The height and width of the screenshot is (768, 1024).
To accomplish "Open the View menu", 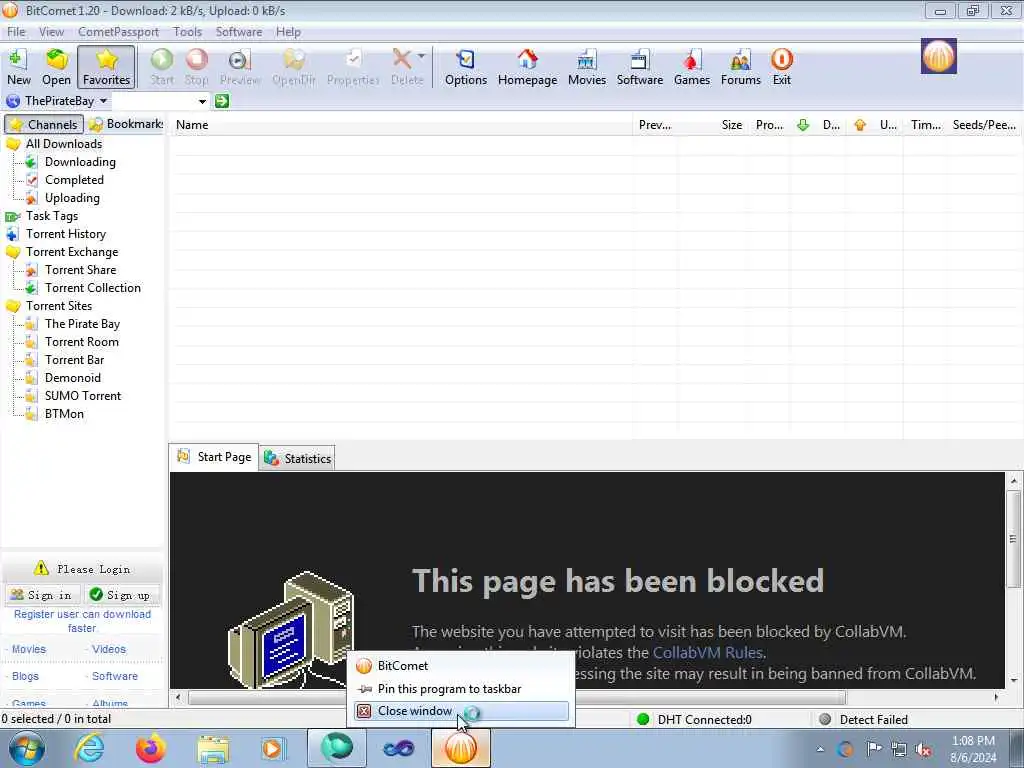I will point(51,32).
